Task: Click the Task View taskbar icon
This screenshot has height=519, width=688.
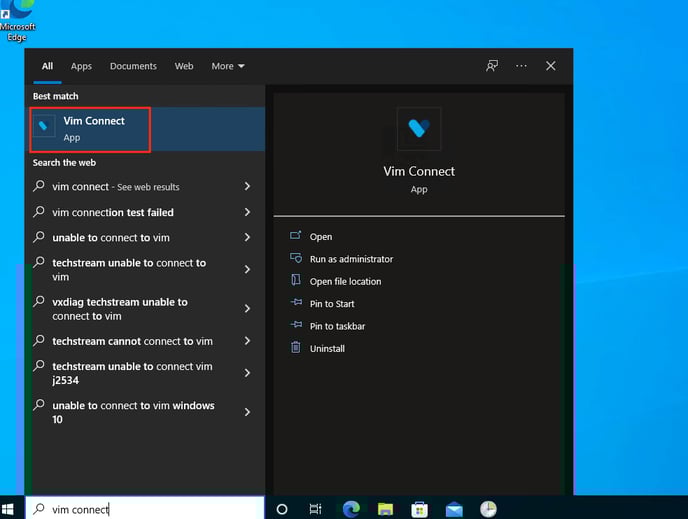Action: (315, 509)
